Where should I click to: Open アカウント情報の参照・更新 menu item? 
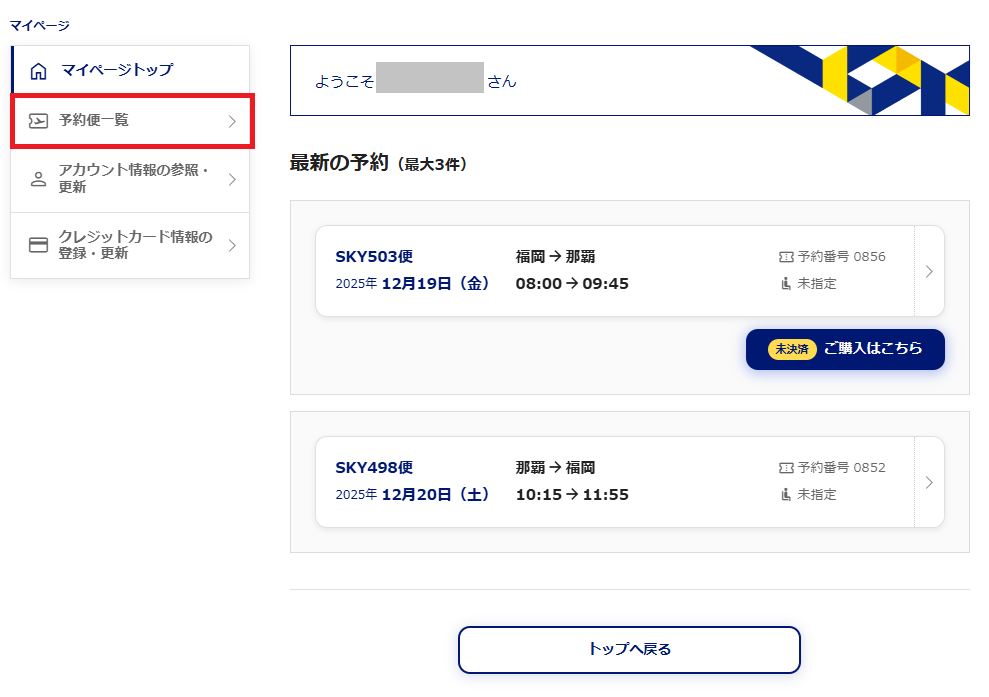[133, 179]
